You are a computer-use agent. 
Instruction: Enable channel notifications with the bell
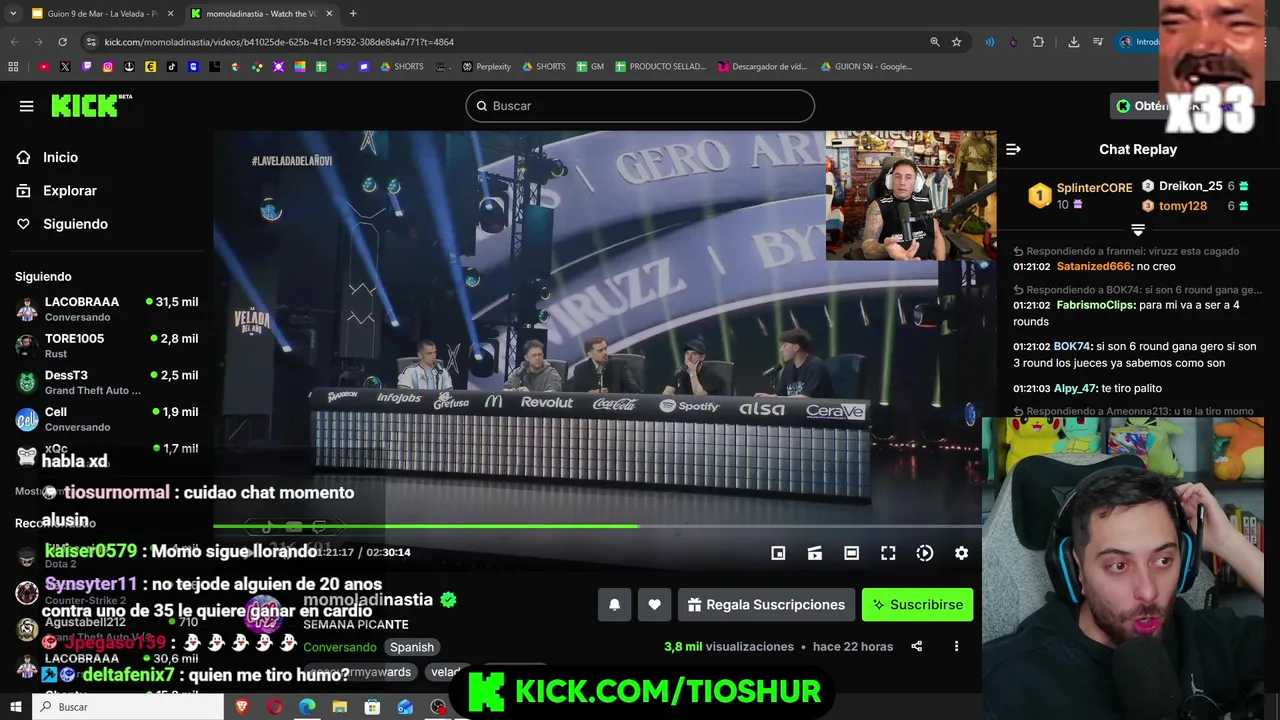coord(615,604)
